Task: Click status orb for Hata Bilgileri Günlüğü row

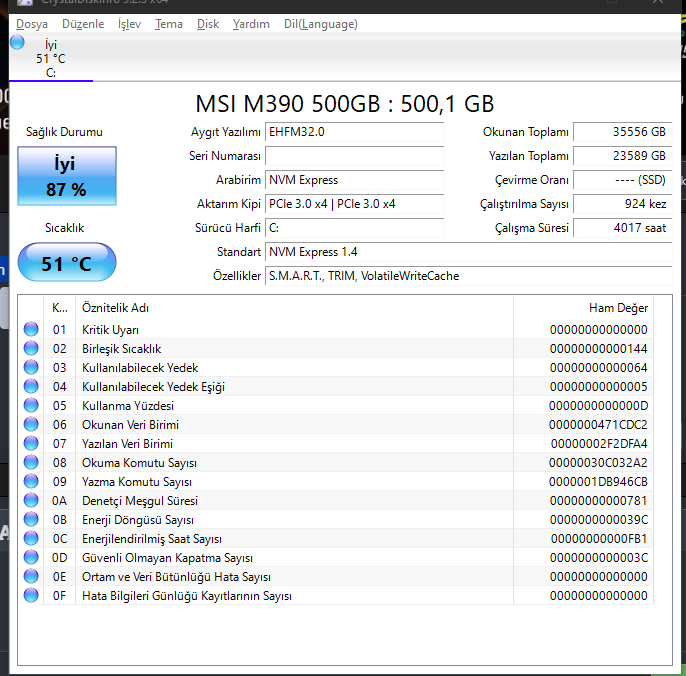Action: [31, 595]
